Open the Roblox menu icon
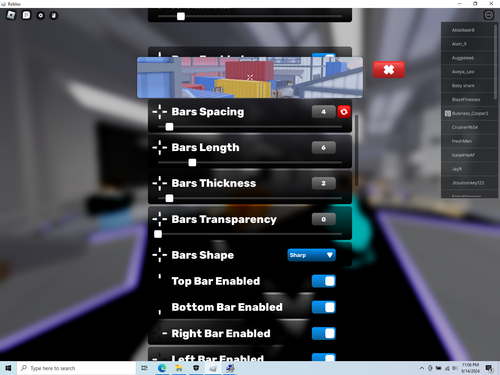 11,15
